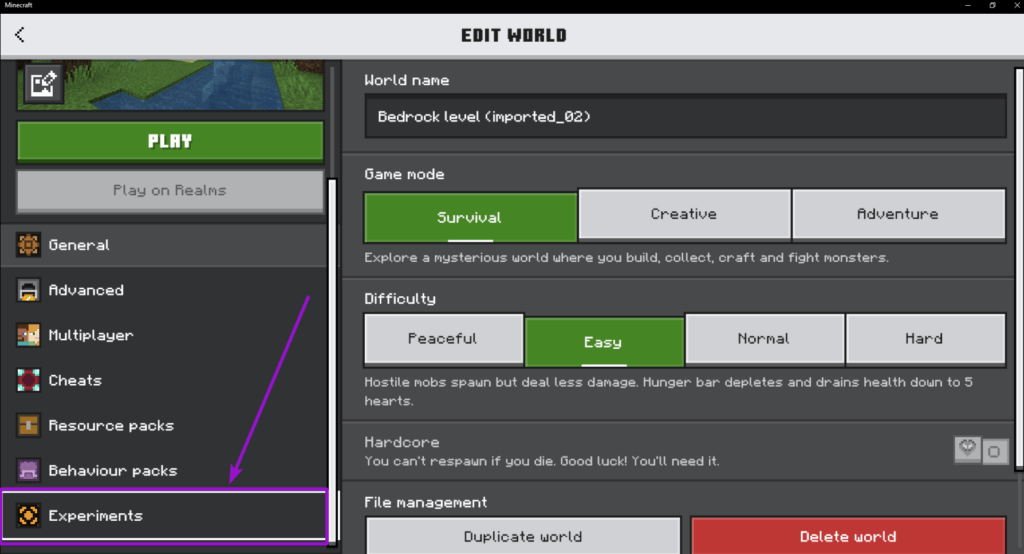Image resolution: width=1024 pixels, height=554 pixels.
Task: Click the General gear icon
Action: click(28, 245)
